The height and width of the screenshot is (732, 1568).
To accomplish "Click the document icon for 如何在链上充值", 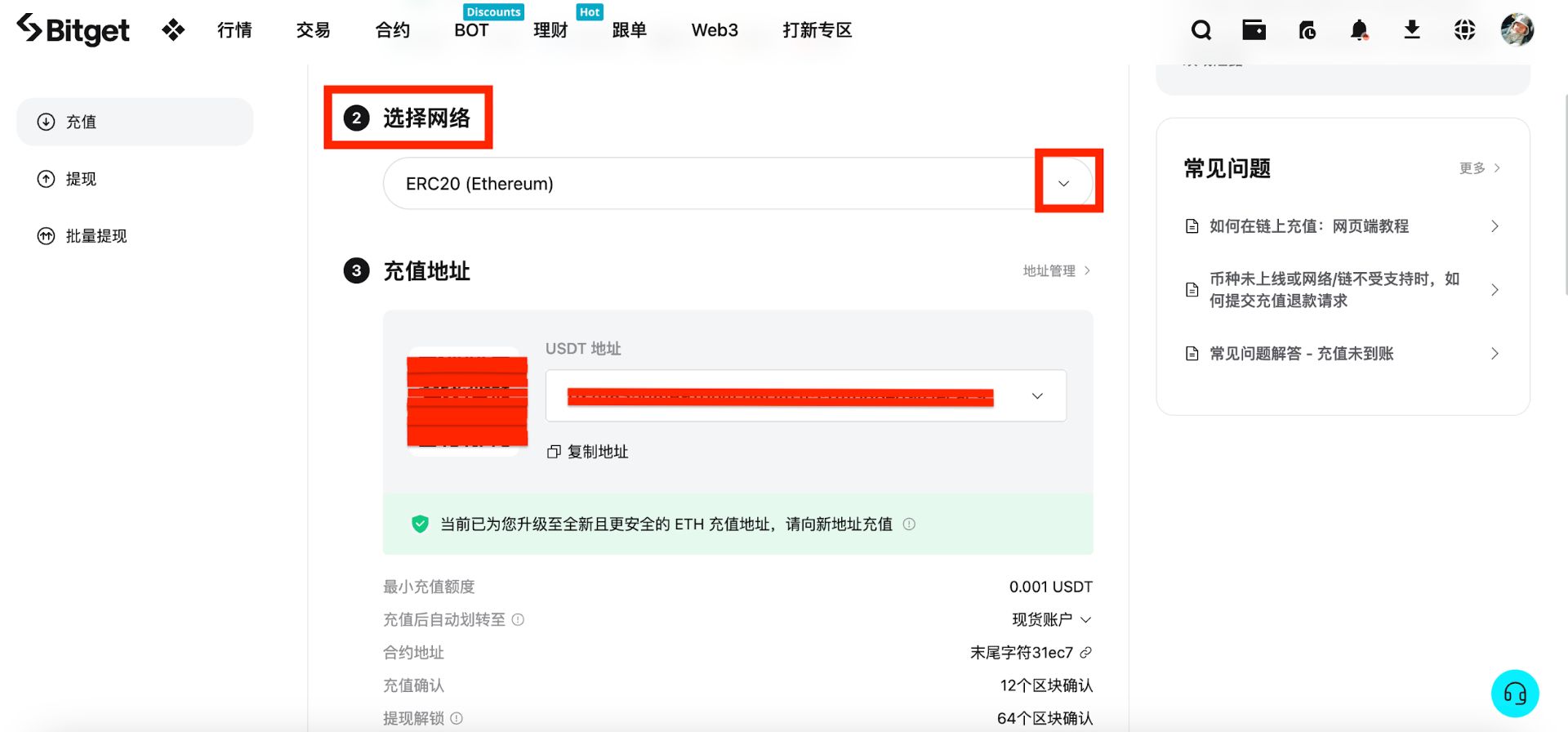I will (1192, 226).
